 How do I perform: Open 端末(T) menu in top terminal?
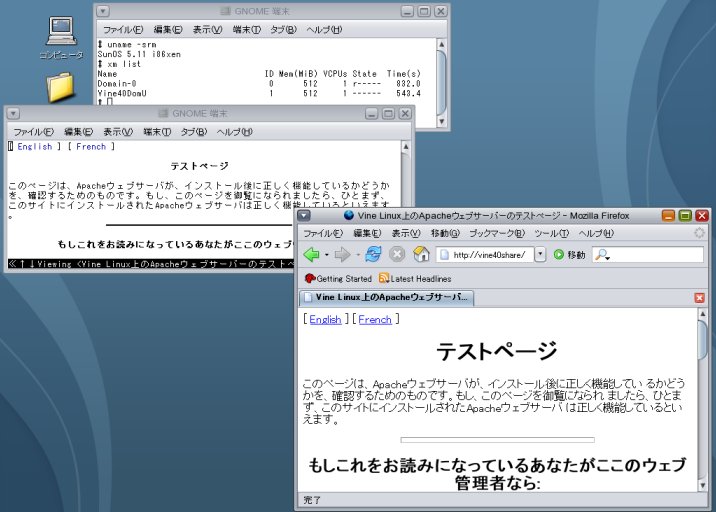tap(247, 30)
